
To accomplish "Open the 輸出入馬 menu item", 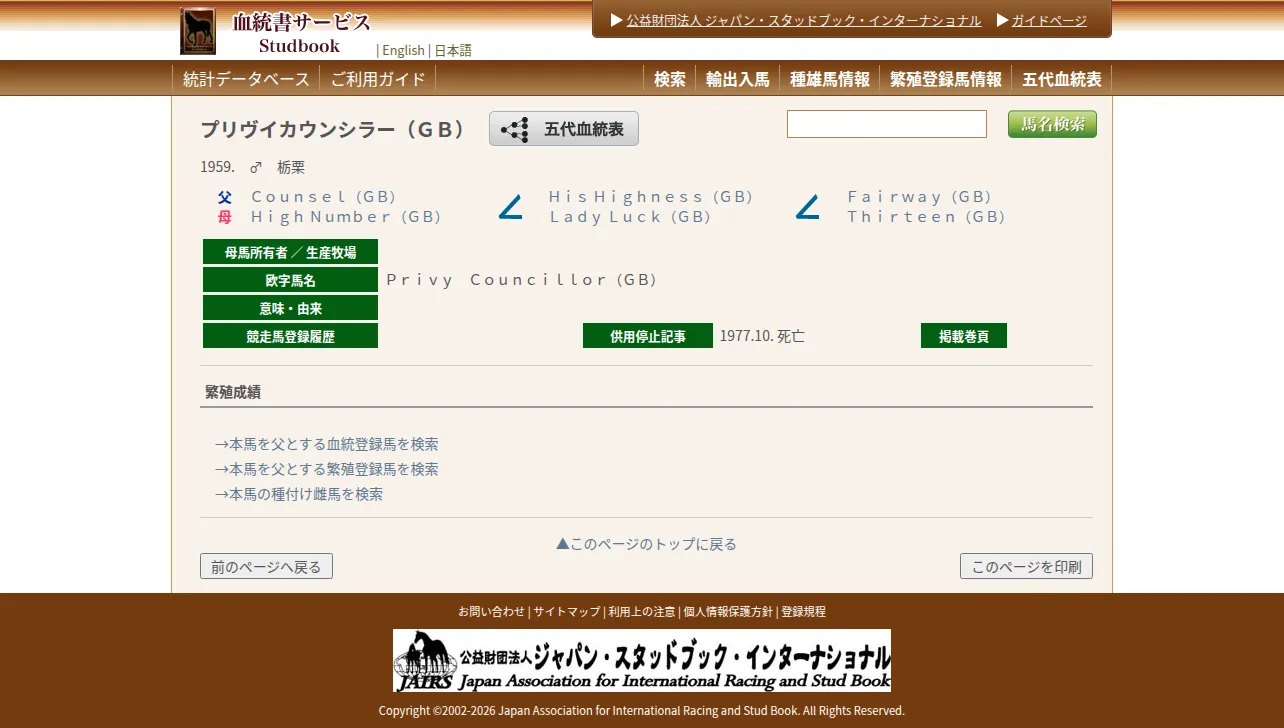I will (x=738, y=79).
